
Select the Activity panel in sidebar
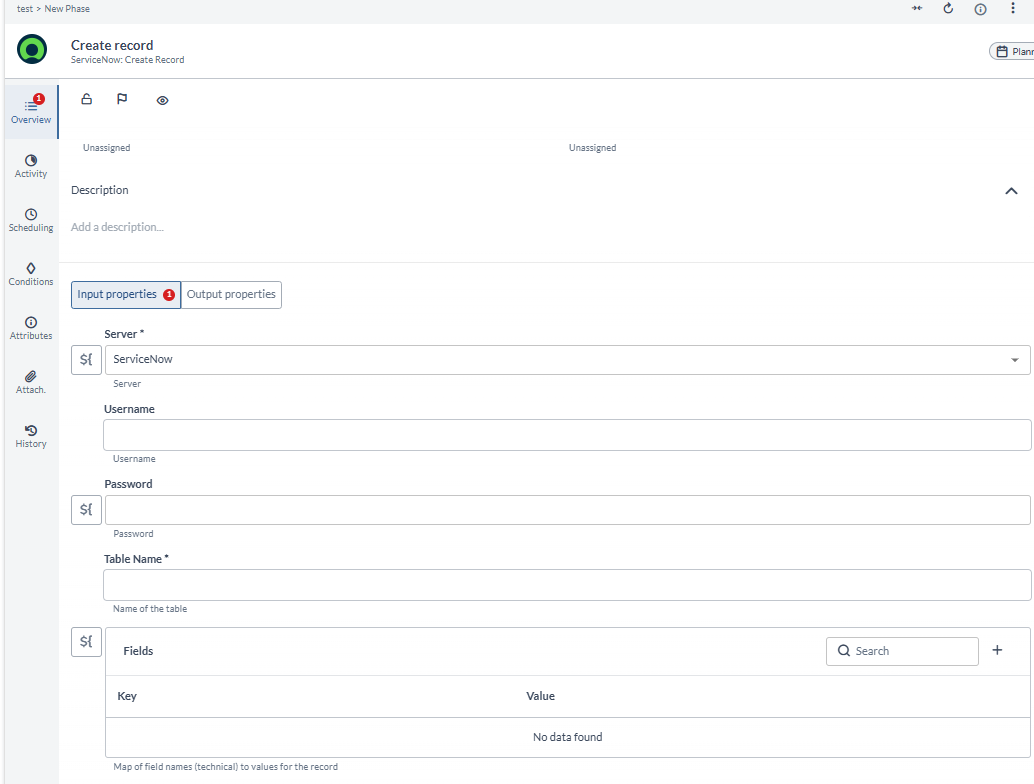pyautogui.click(x=30, y=166)
